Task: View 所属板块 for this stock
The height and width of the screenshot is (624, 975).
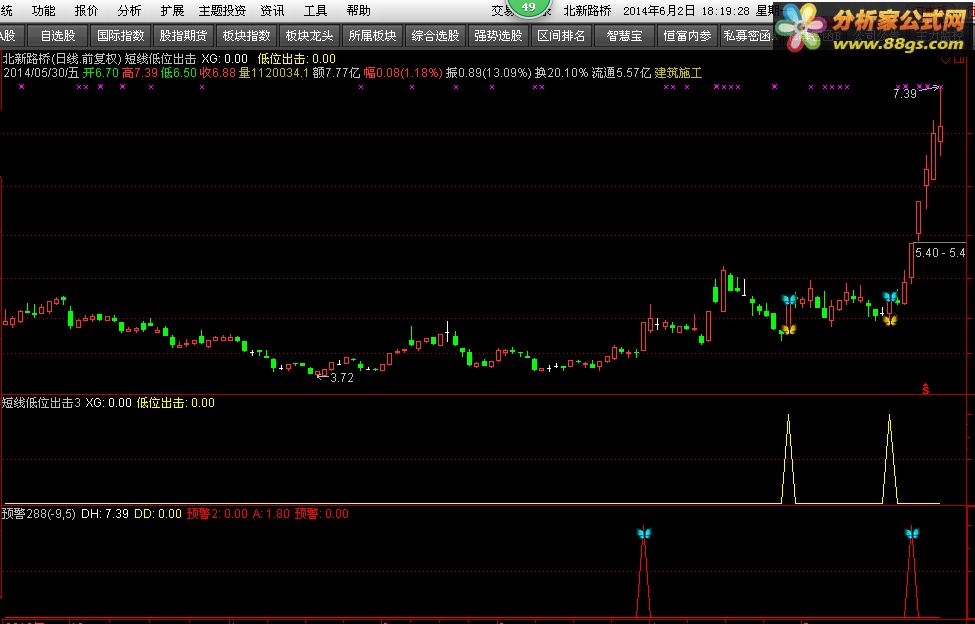Action: click(372, 36)
